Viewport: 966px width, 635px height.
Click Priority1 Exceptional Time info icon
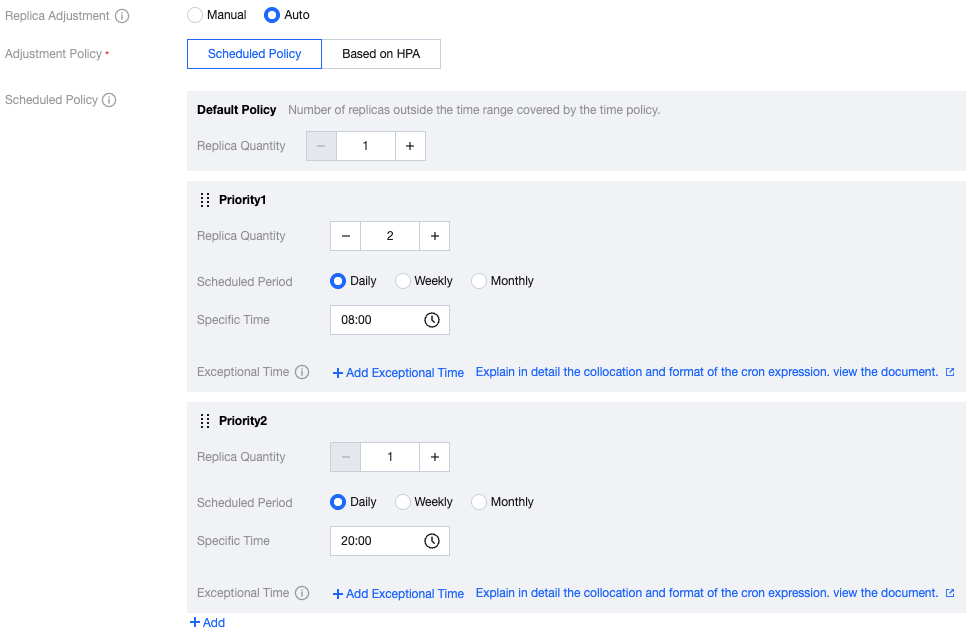click(302, 372)
